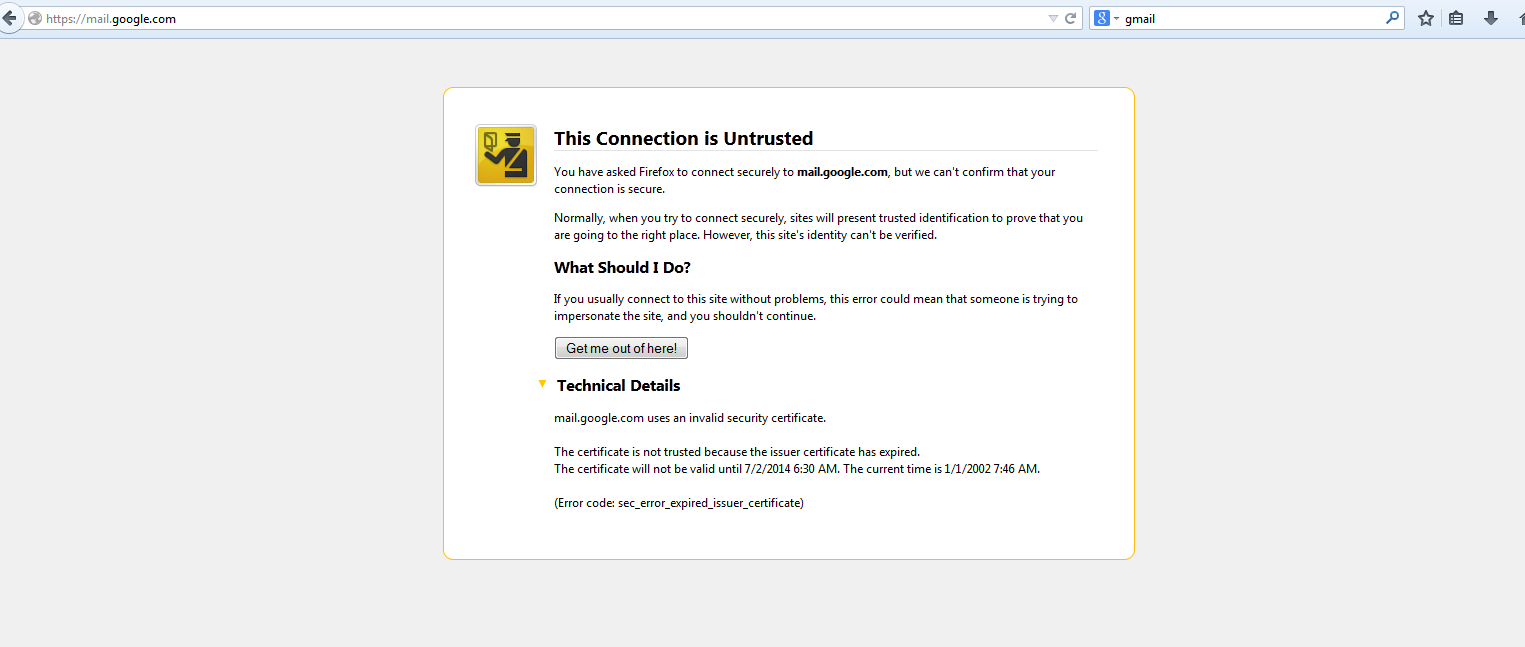The height and width of the screenshot is (647, 1525).
Task: Click bold mail.google.com in first paragraph
Action: point(842,172)
